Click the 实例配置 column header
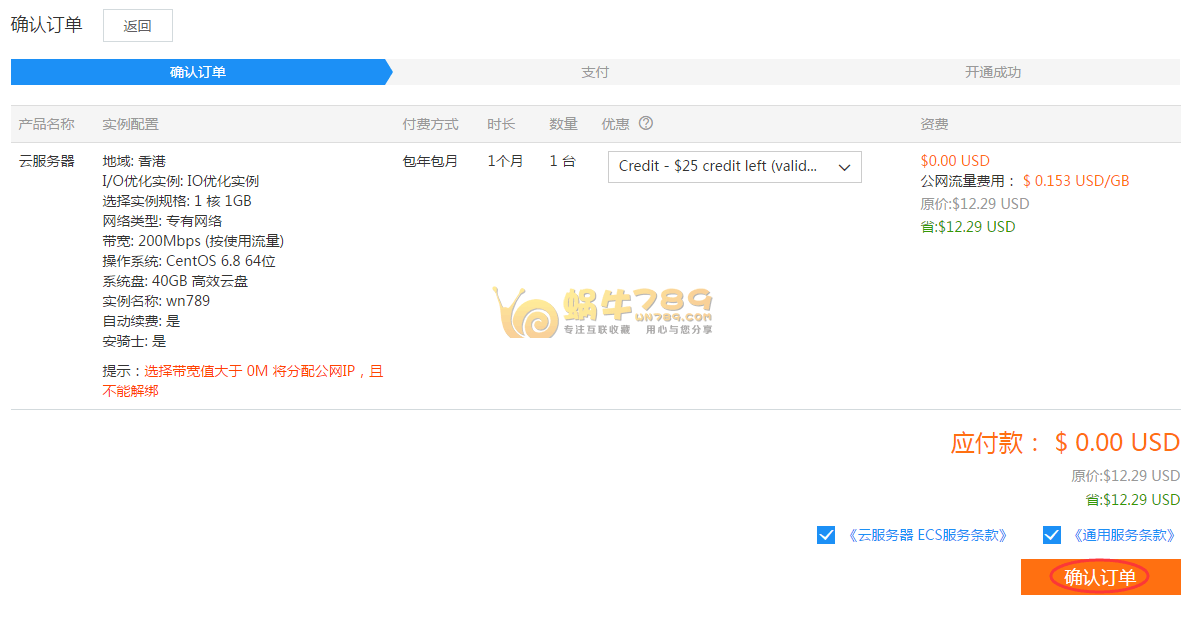Image resolution: width=1200 pixels, height=623 pixels. pyautogui.click(x=130, y=124)
